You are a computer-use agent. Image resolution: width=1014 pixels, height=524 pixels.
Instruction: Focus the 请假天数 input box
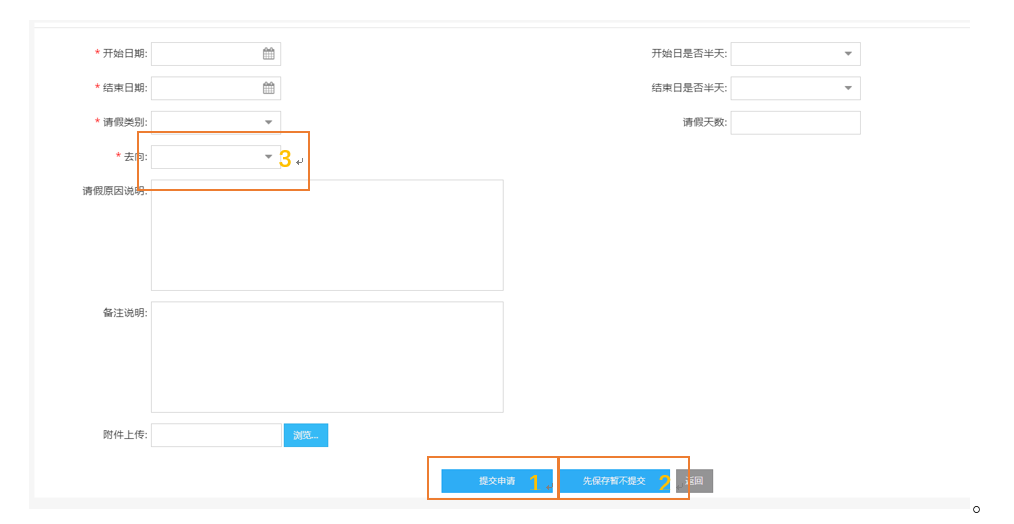795,123
